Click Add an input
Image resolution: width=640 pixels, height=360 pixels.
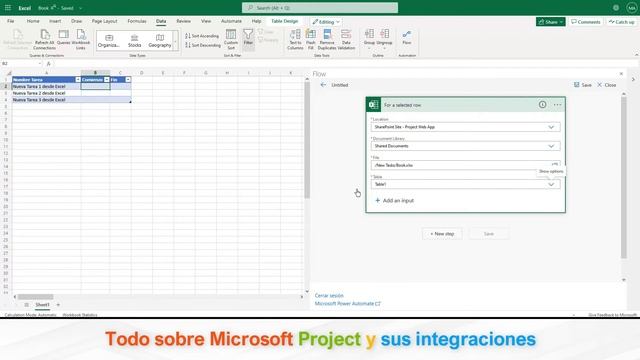pyautogui.click(x=394, y=200)
